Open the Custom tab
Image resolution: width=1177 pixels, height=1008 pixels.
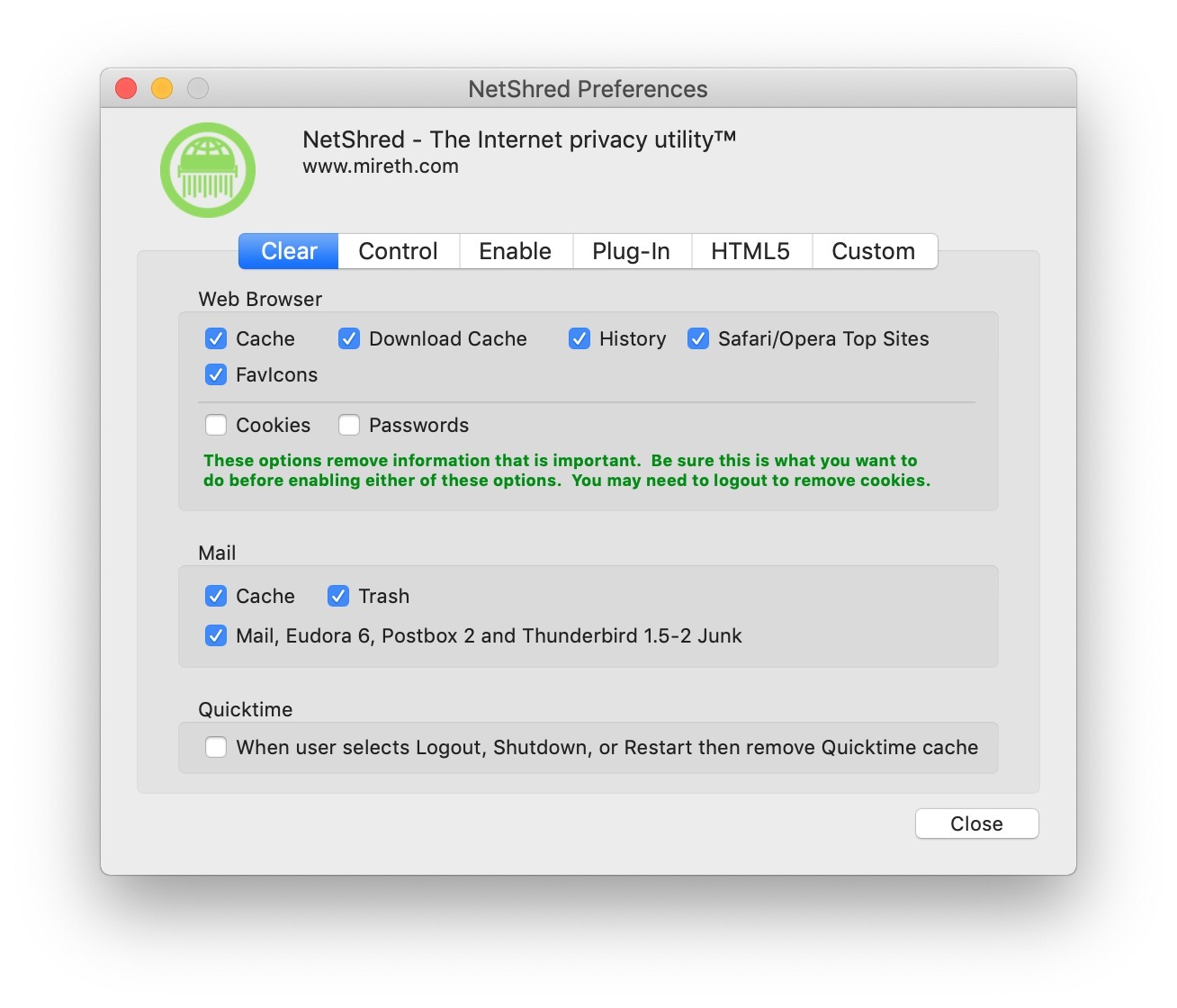tap(874, 251)
